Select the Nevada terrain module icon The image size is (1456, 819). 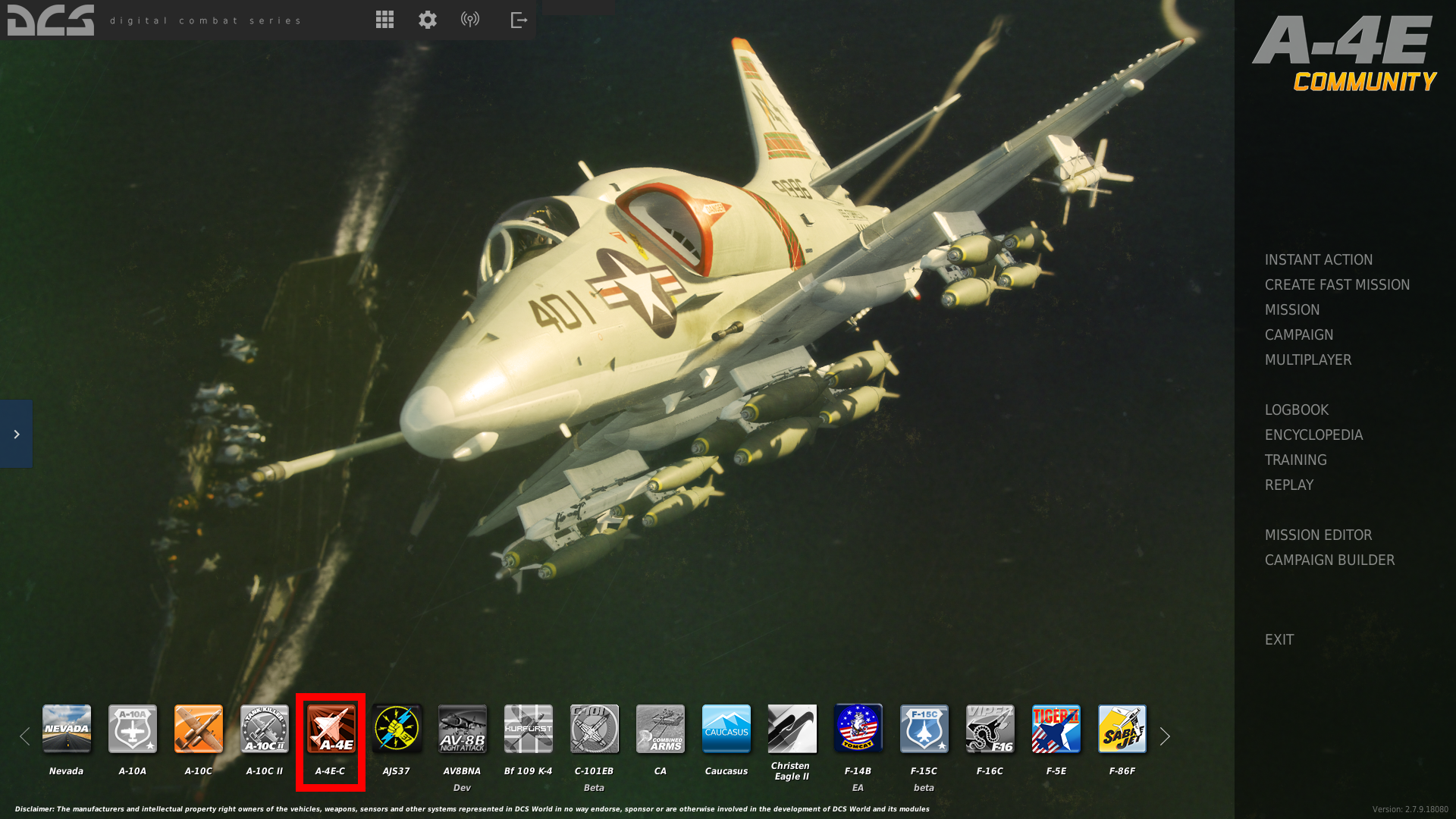(67, 729)
